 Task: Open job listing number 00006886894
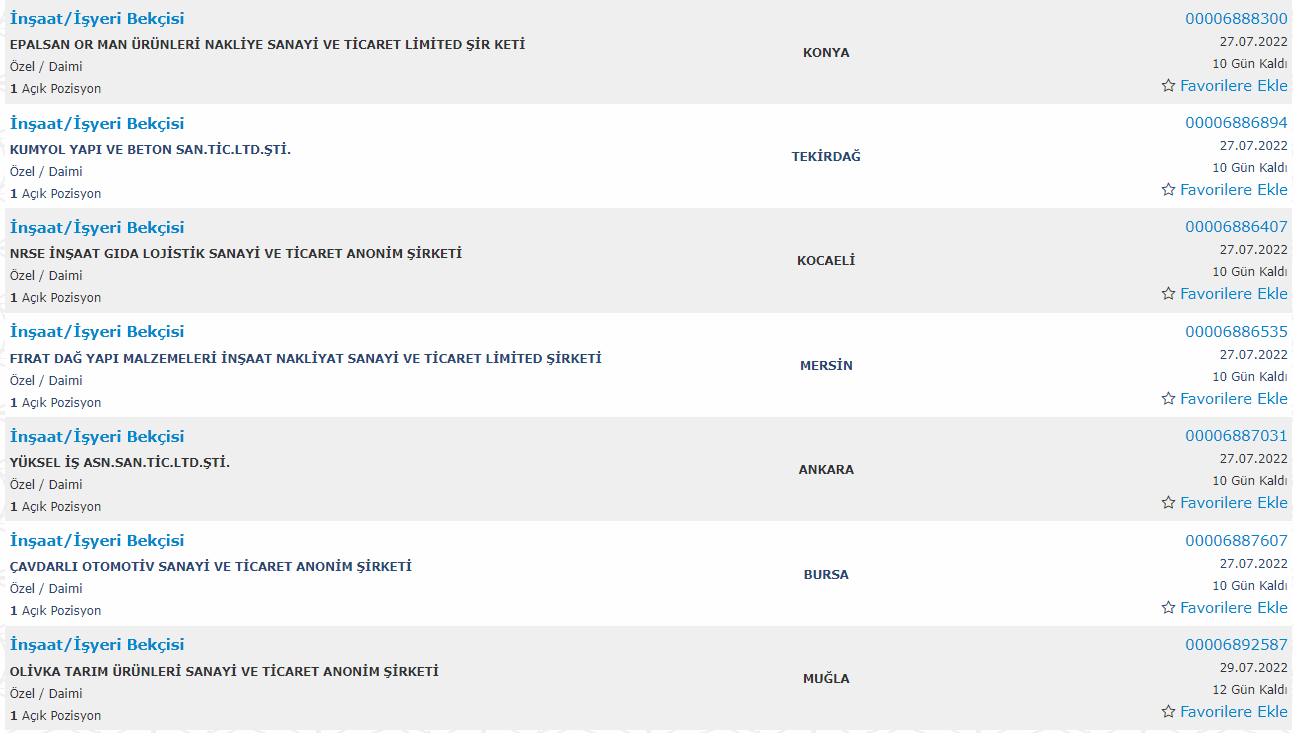[x=1236, y=123]
